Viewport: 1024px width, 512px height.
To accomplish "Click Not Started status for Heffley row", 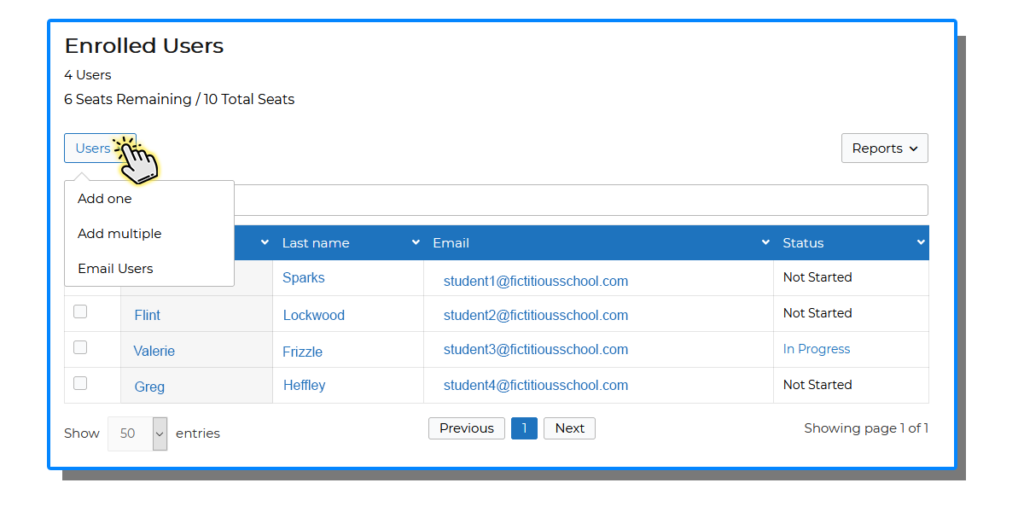I will [x=818, y=385].
